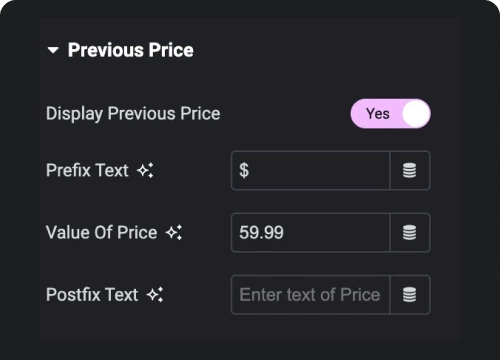
Task: Click AI sparkle icon beside Value Of Price
Action: [x=174, y=233]
